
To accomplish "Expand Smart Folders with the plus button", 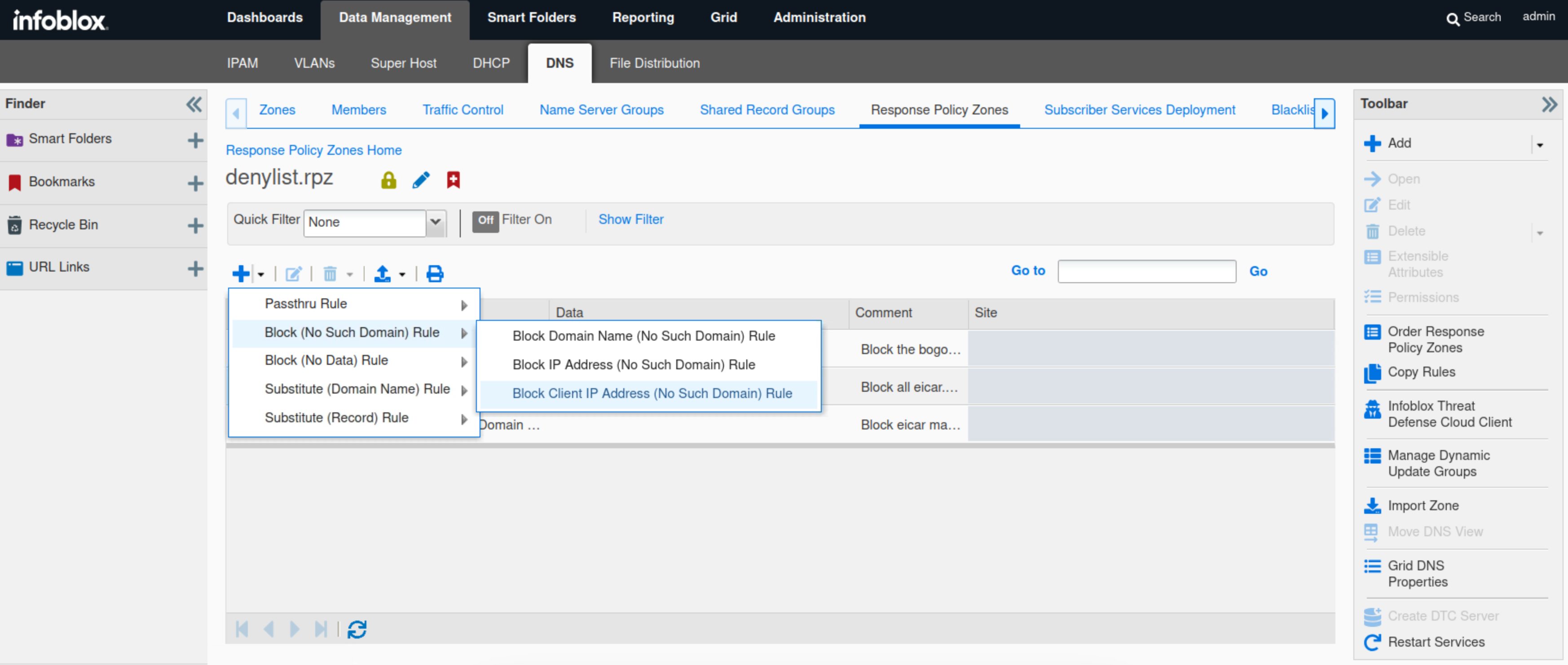I will [195, 140].
